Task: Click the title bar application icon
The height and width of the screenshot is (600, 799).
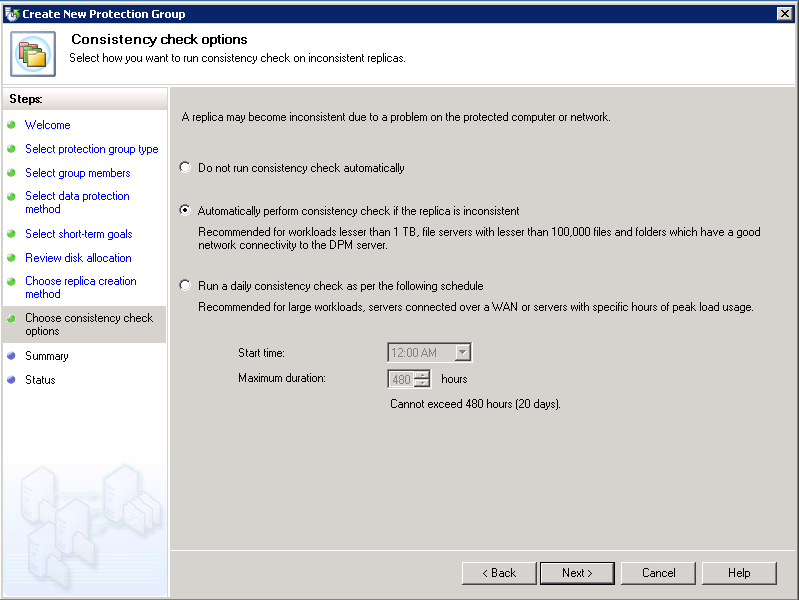Action: click(x=12, y=14)
